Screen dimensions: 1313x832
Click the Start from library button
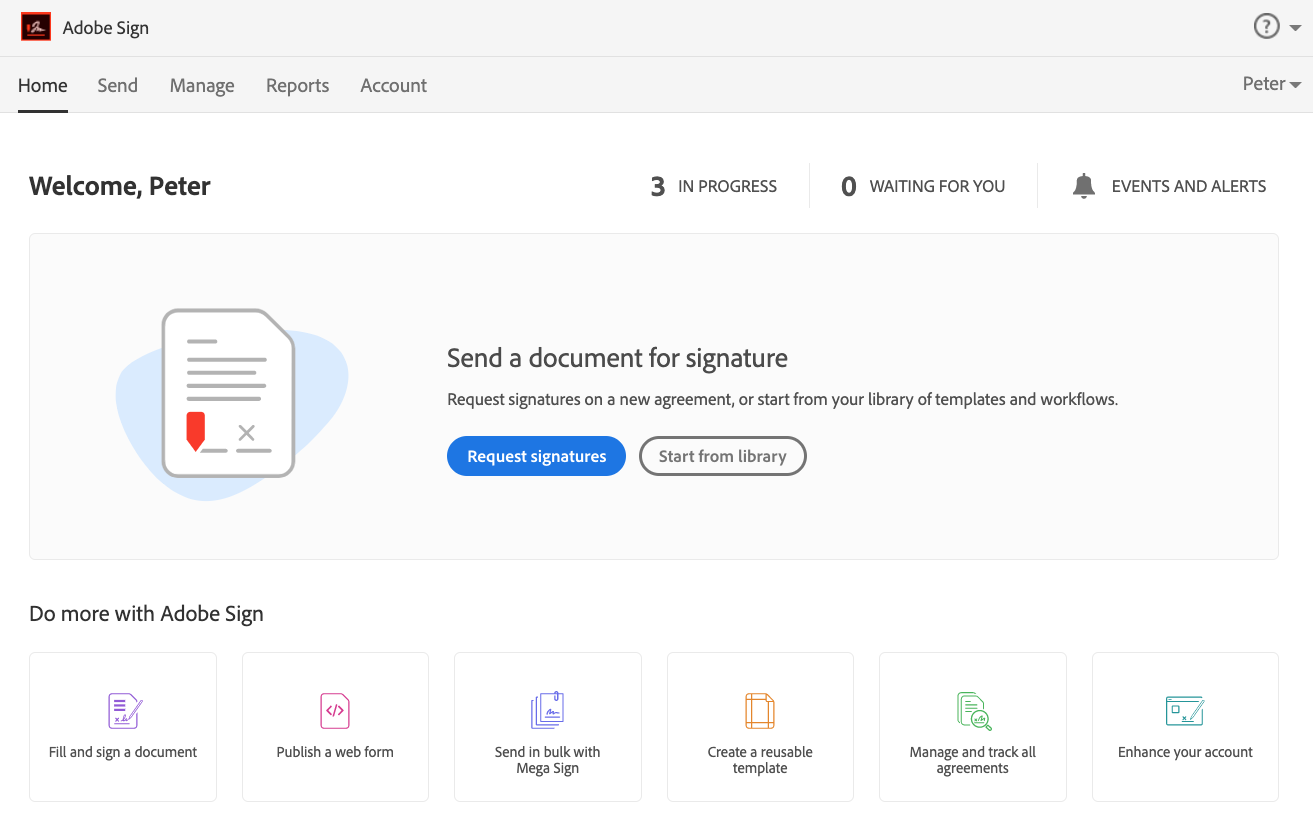point(723,456)
